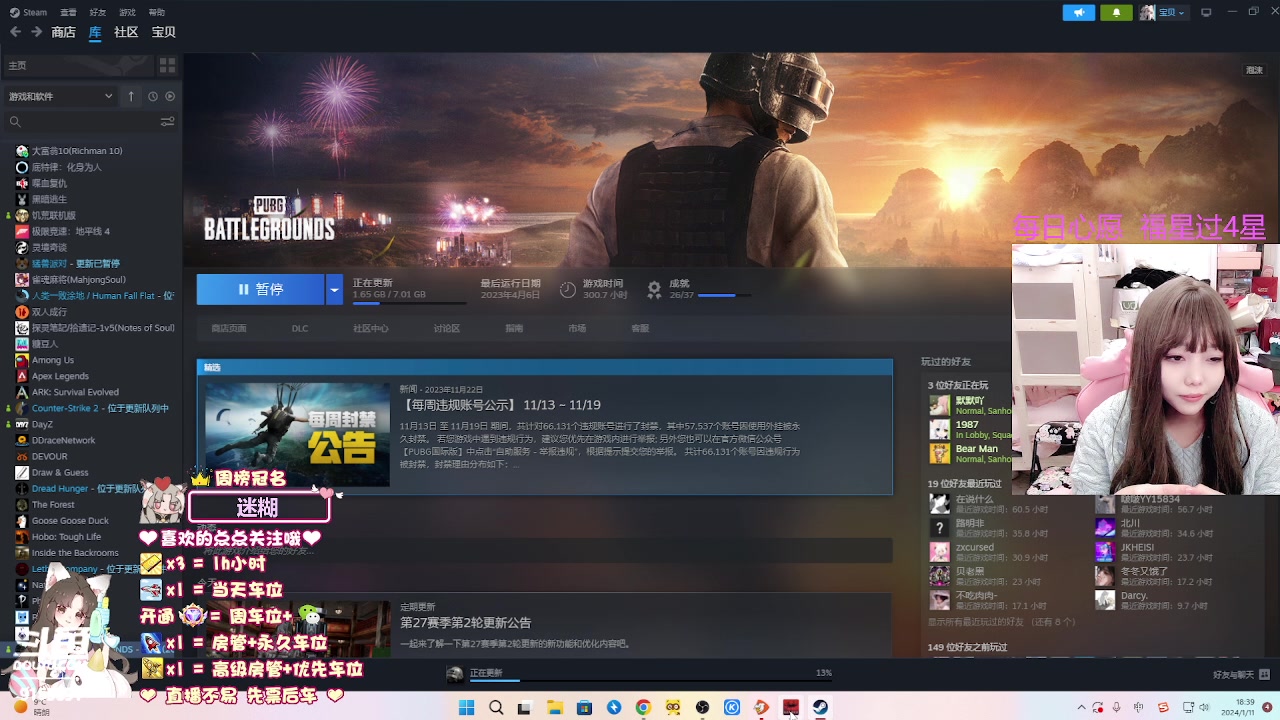Image resolution: width=1280 pixels, height=720 pixels.
Task: Open 【每周违规账号公示】 11/13 ~ 11/19 news title
Action: pyautogui.click(x=500, y=405)
